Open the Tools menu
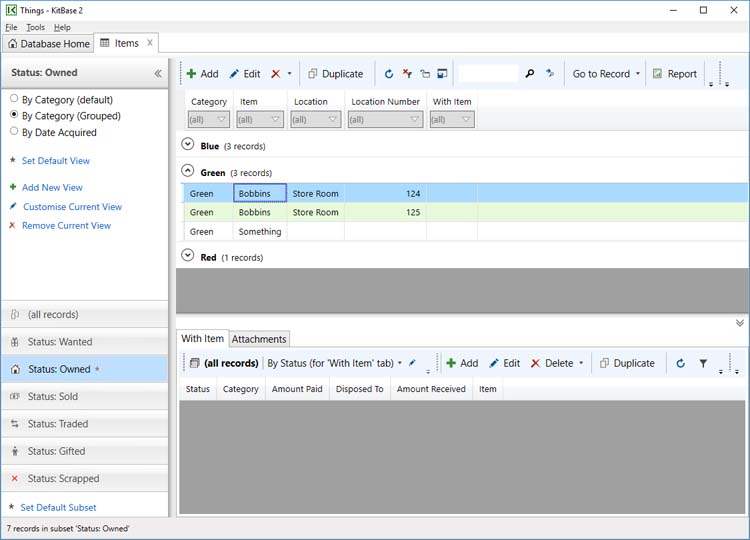750x540 pixels. click(35, 27)
